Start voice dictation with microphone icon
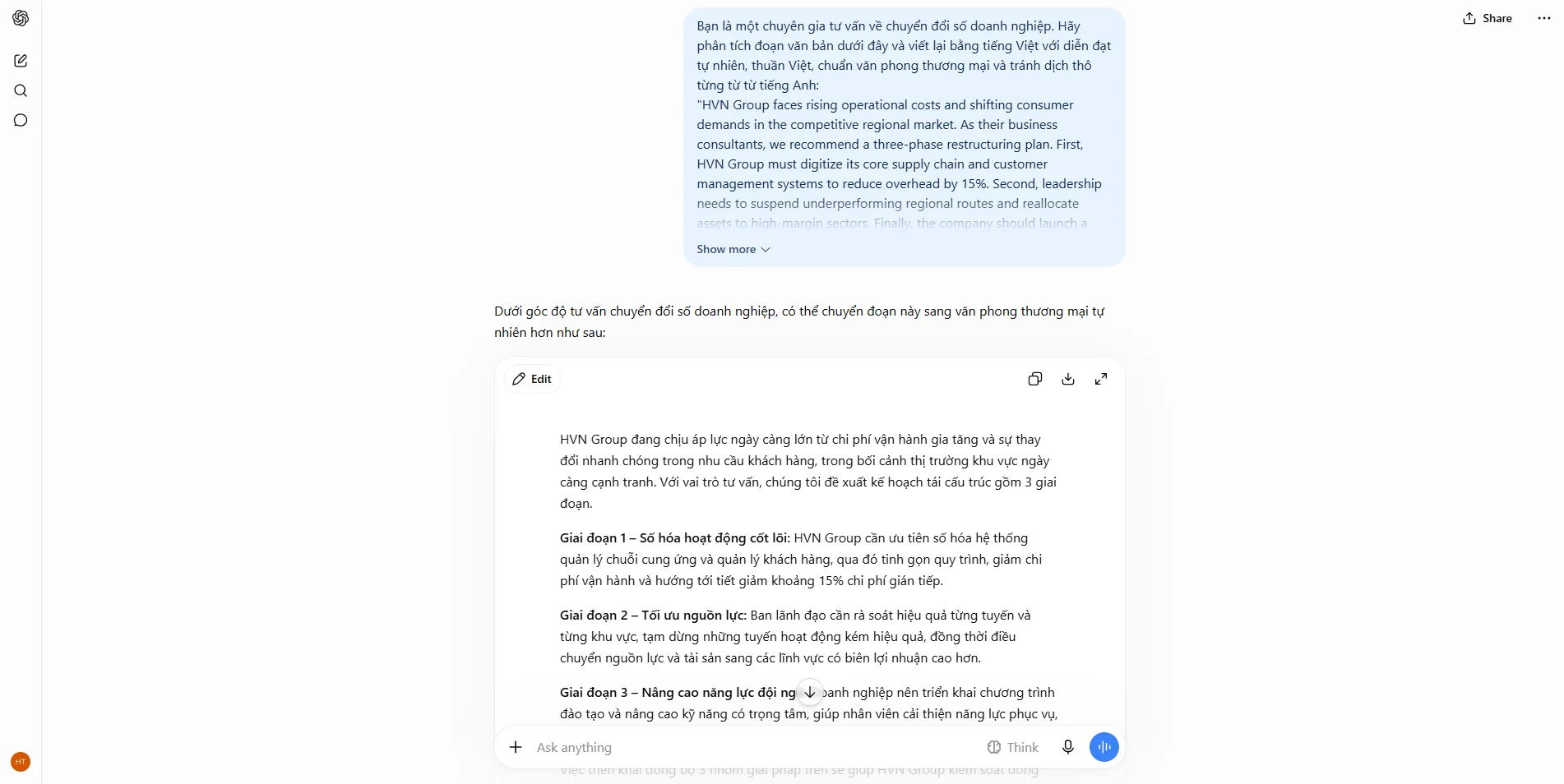Image resolution: width=1564 pixels, height=784 pixels. (x=1067, y=747)
